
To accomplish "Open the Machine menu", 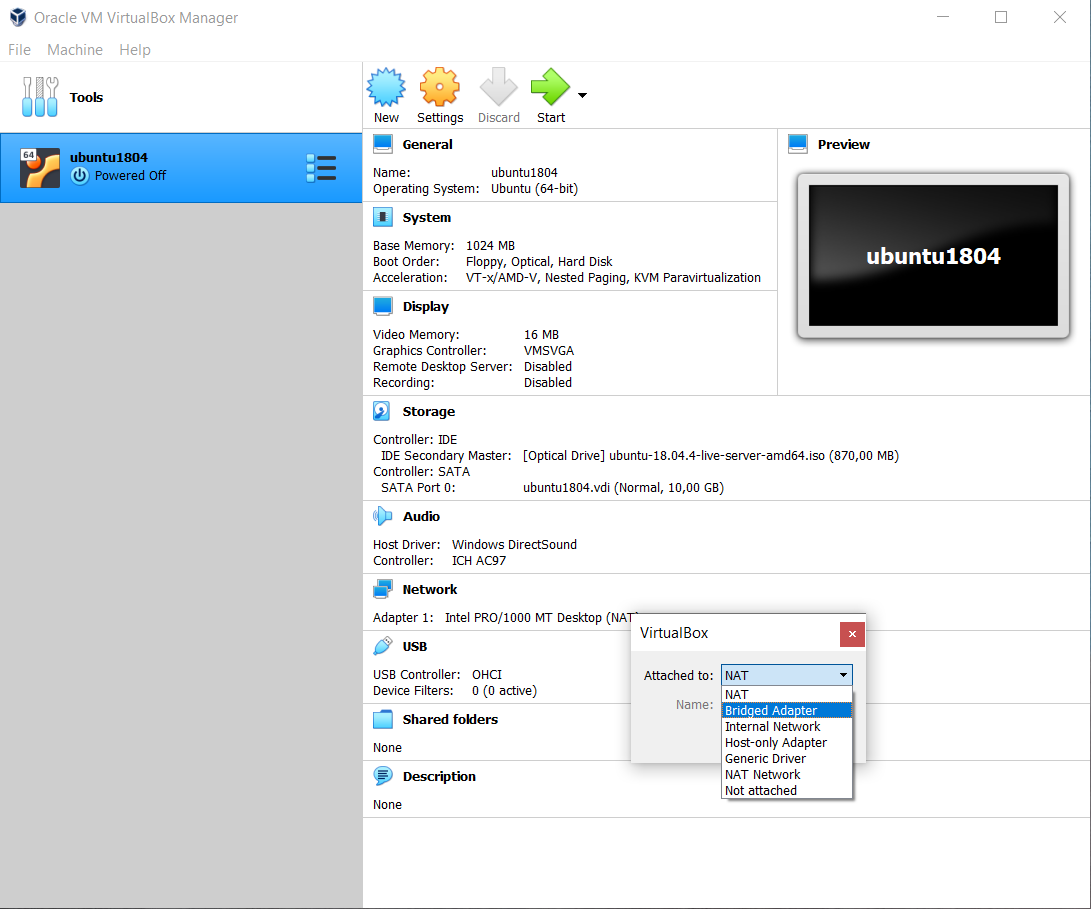I will pyautogui.click(x=75, y=50).
